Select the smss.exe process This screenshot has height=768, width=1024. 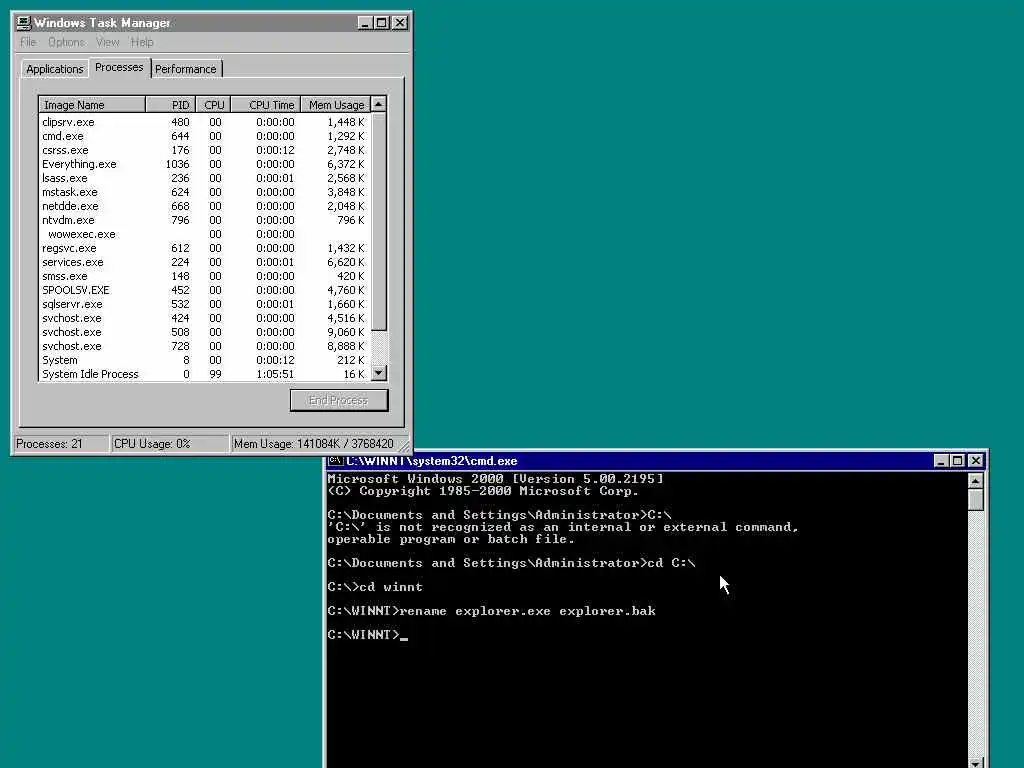click(204, 276)
